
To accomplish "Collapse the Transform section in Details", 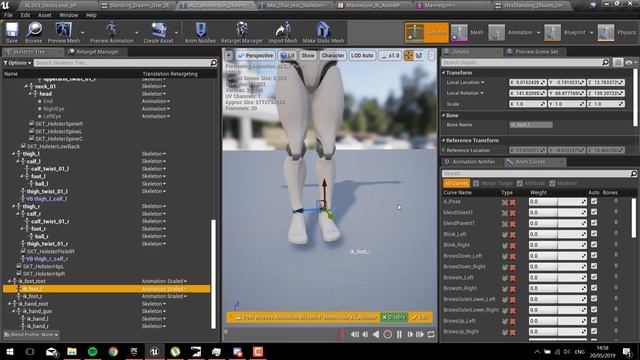I will pyautogui.click(x=444, y=73).
